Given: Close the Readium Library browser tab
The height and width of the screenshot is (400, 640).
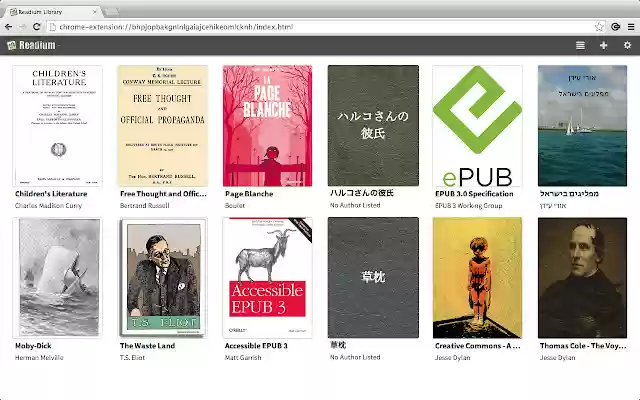Looking at the screenshot, I should pos(95,12).
